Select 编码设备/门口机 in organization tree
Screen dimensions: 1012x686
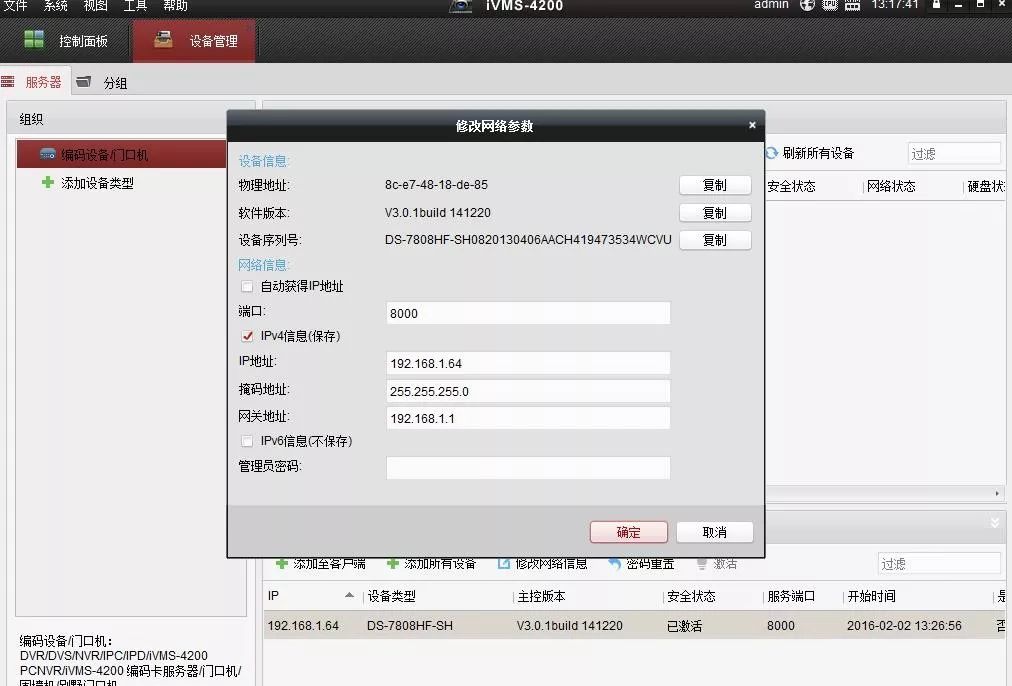121,154
